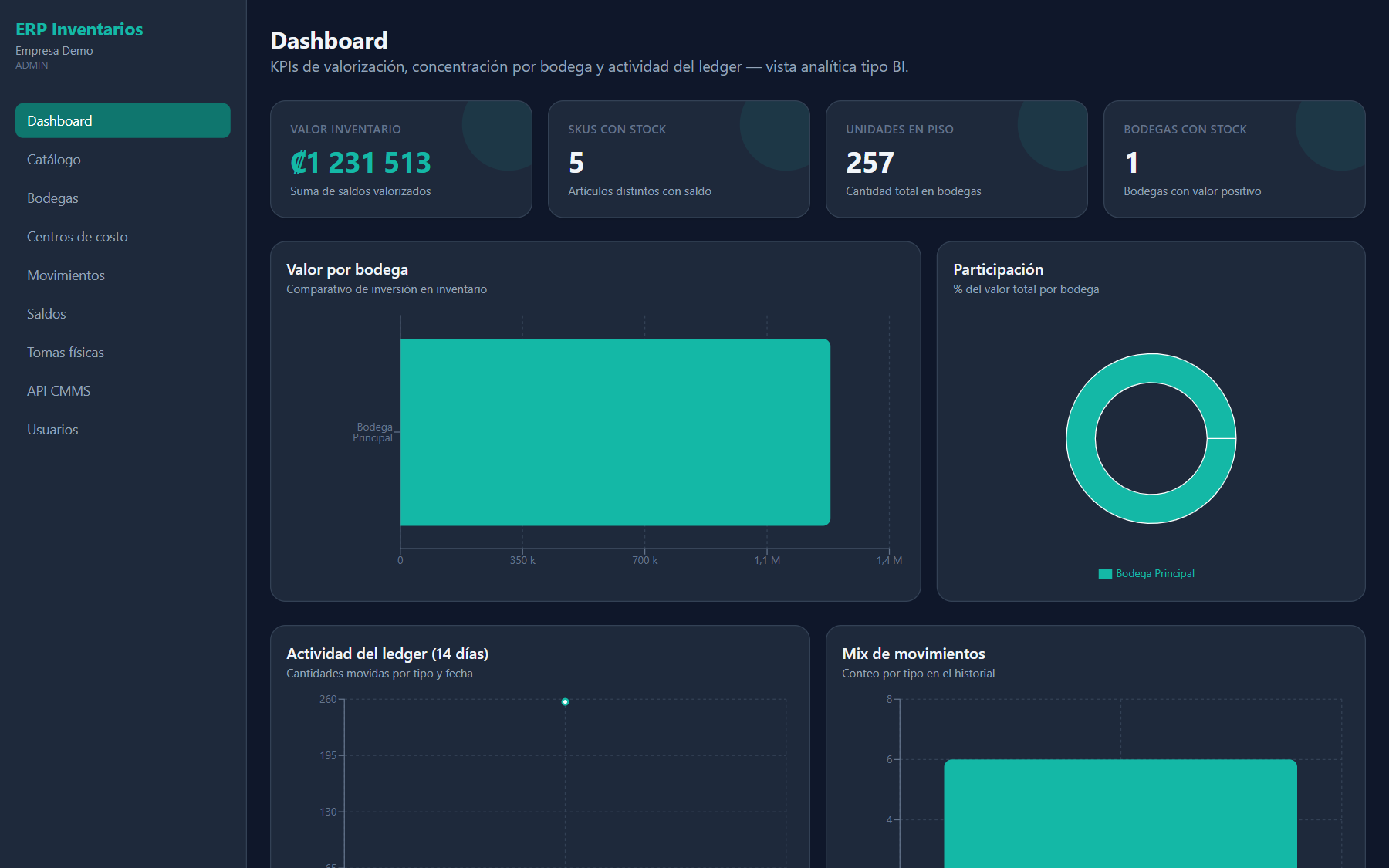Click the 260 y-axis label
1389x868 pixels.
click(x=328, y=699)
